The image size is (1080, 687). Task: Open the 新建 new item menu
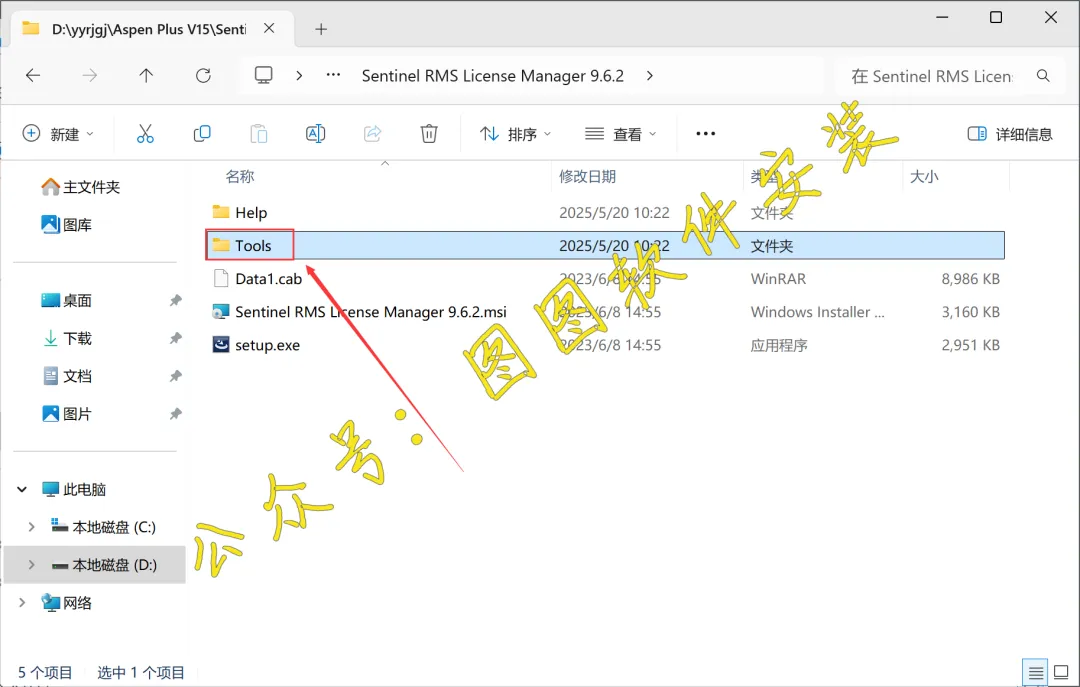[59, 134]
